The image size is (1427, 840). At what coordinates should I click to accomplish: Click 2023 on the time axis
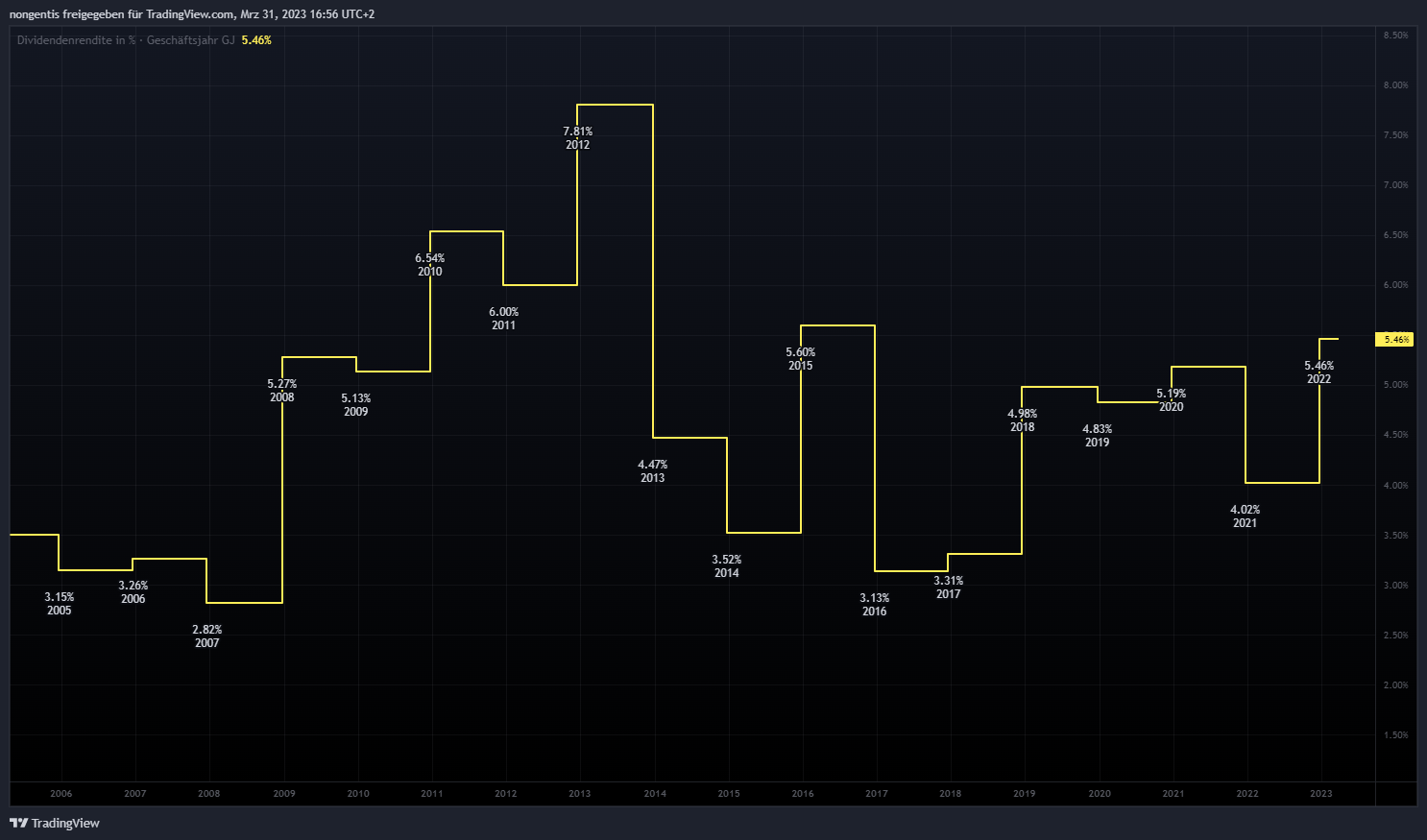point(1320,793)
